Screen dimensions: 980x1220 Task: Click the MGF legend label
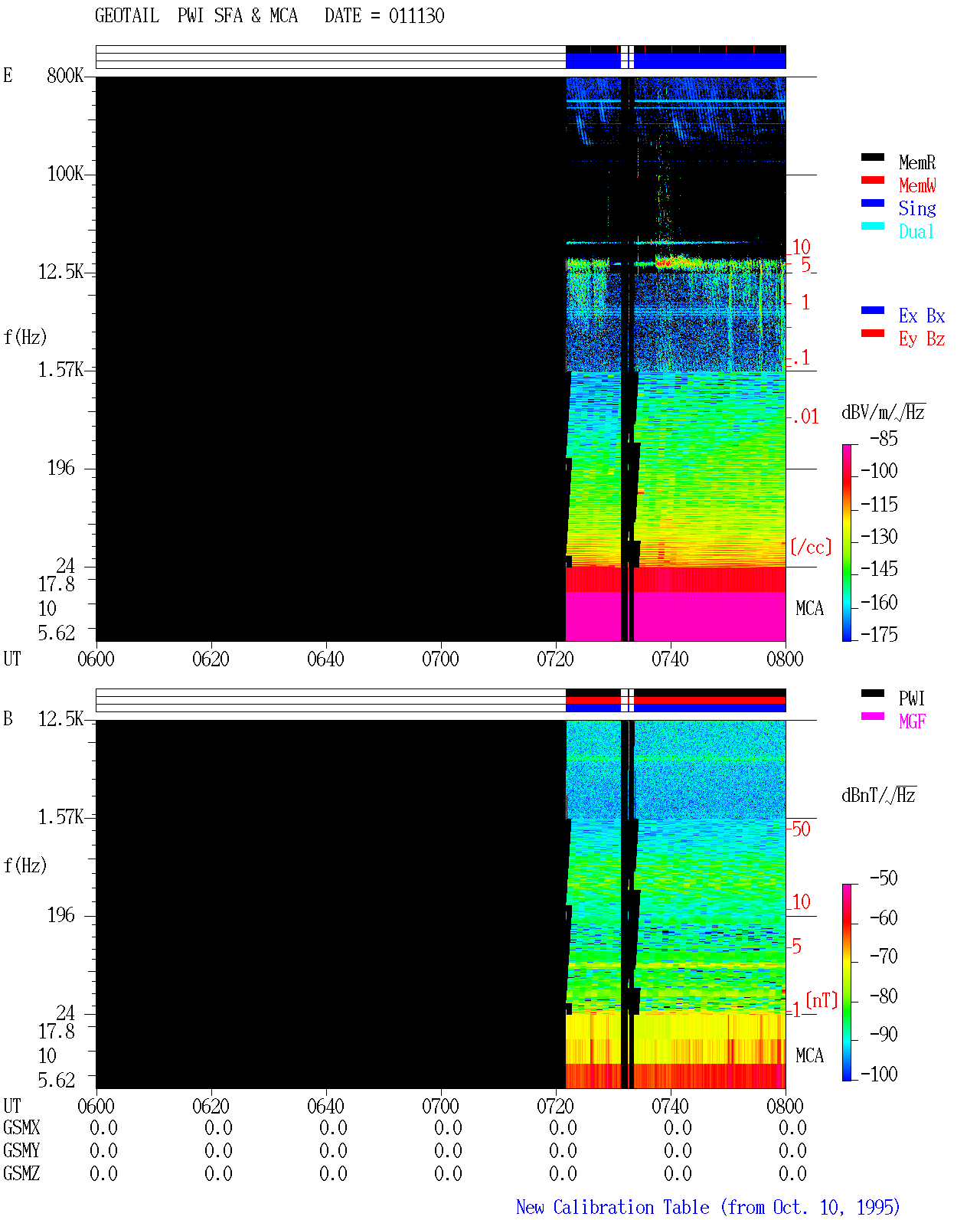pyautogui.click(x=913, y=721)
